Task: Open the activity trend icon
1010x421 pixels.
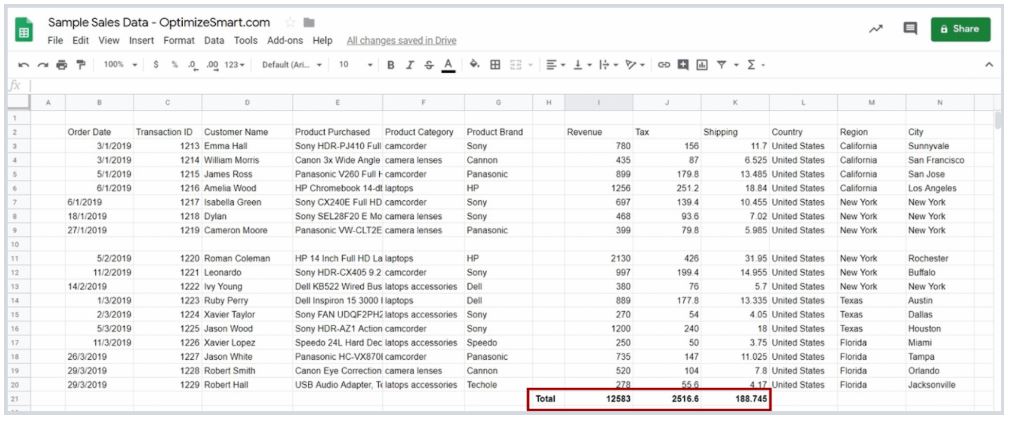Action: click(875, 28)
